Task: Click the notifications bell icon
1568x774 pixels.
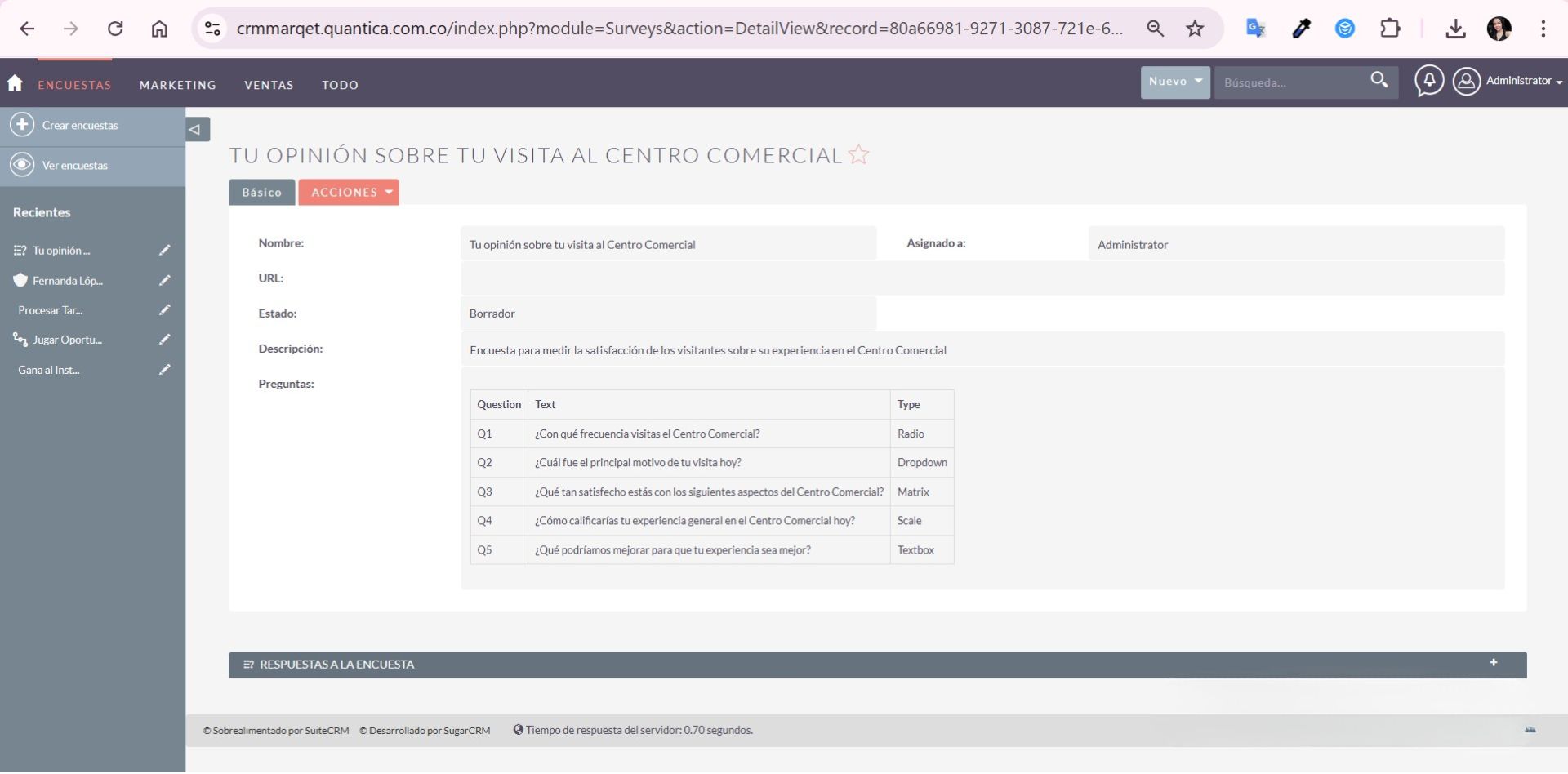Action: (x=1429, y=81)
